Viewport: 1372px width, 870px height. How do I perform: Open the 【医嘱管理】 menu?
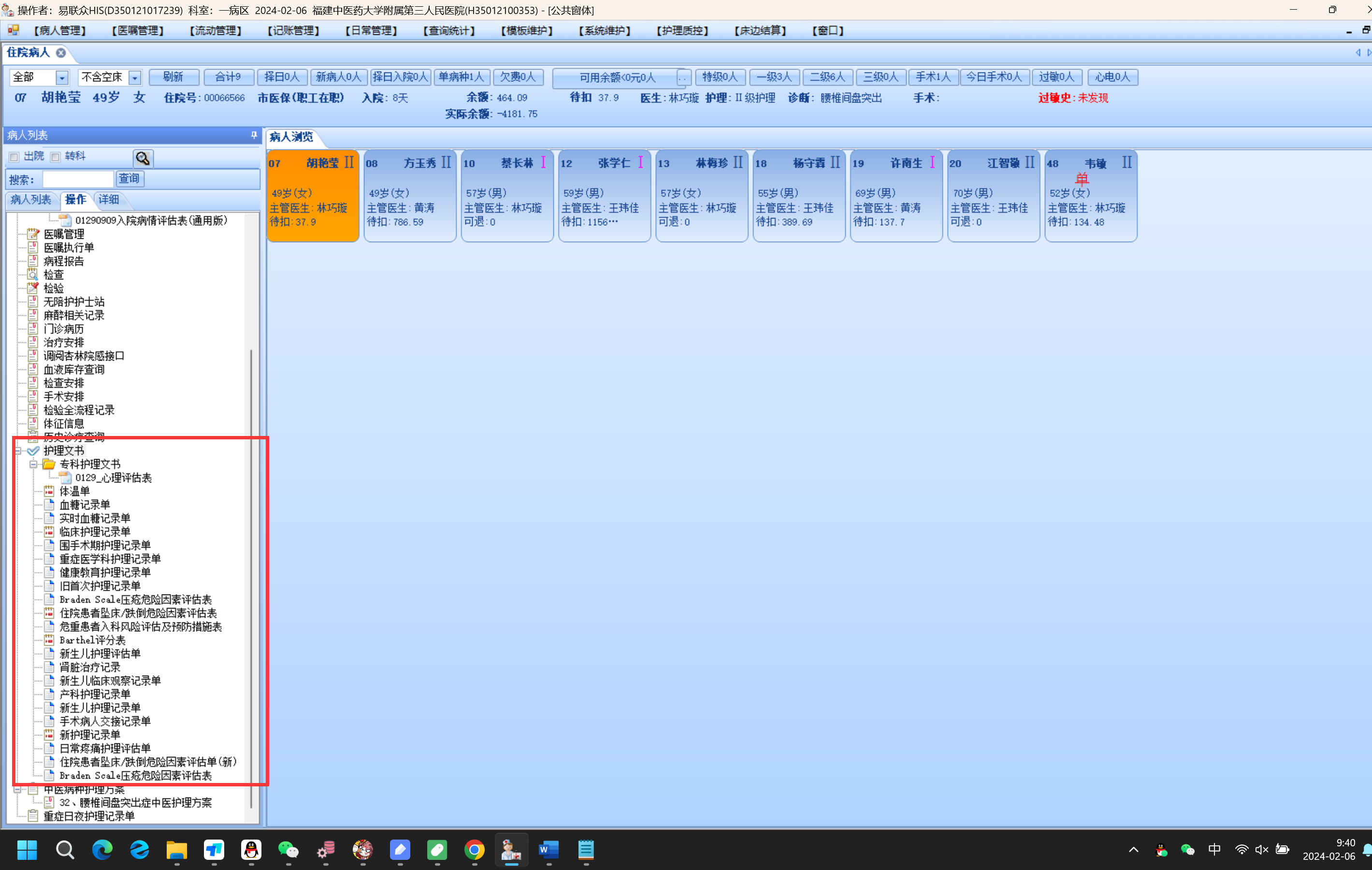pos(137,31)
